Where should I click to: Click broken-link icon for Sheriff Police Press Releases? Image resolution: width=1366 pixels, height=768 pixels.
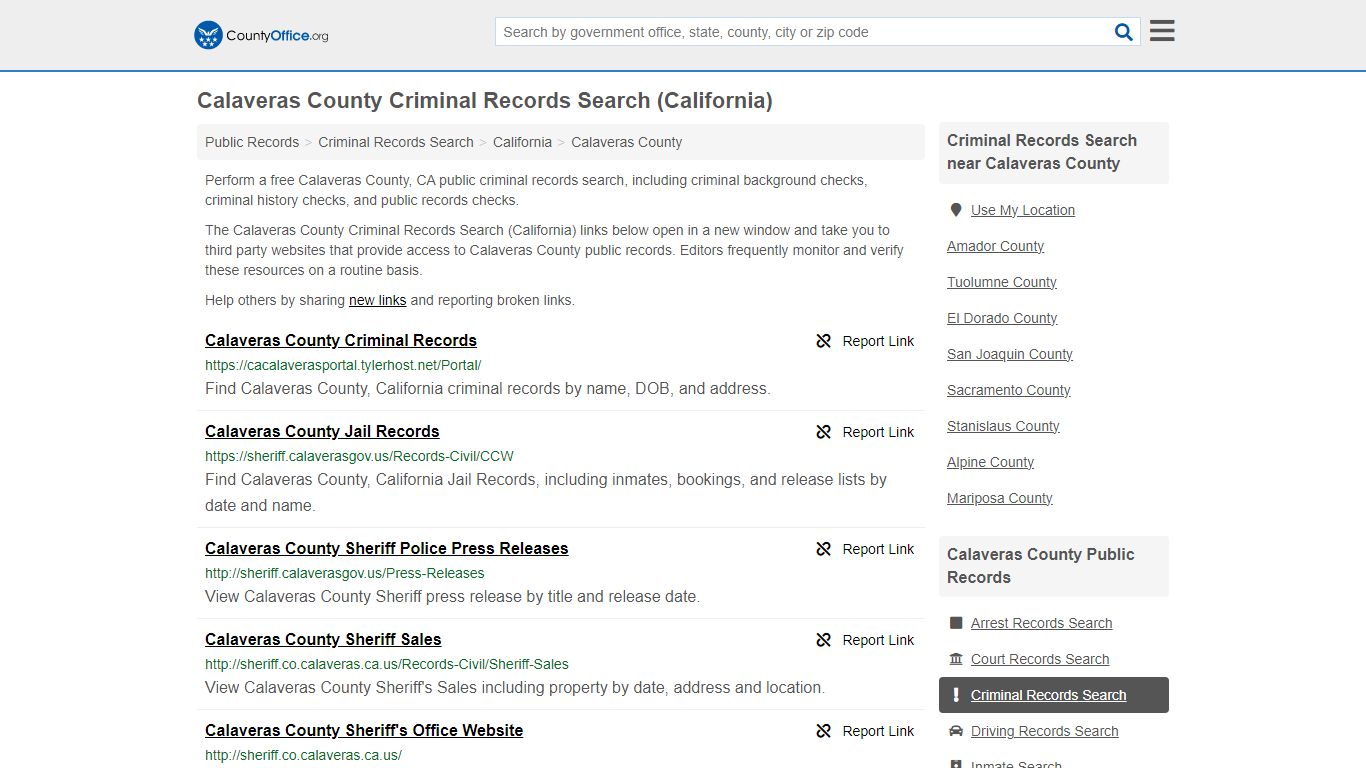[x=824, y=549]
